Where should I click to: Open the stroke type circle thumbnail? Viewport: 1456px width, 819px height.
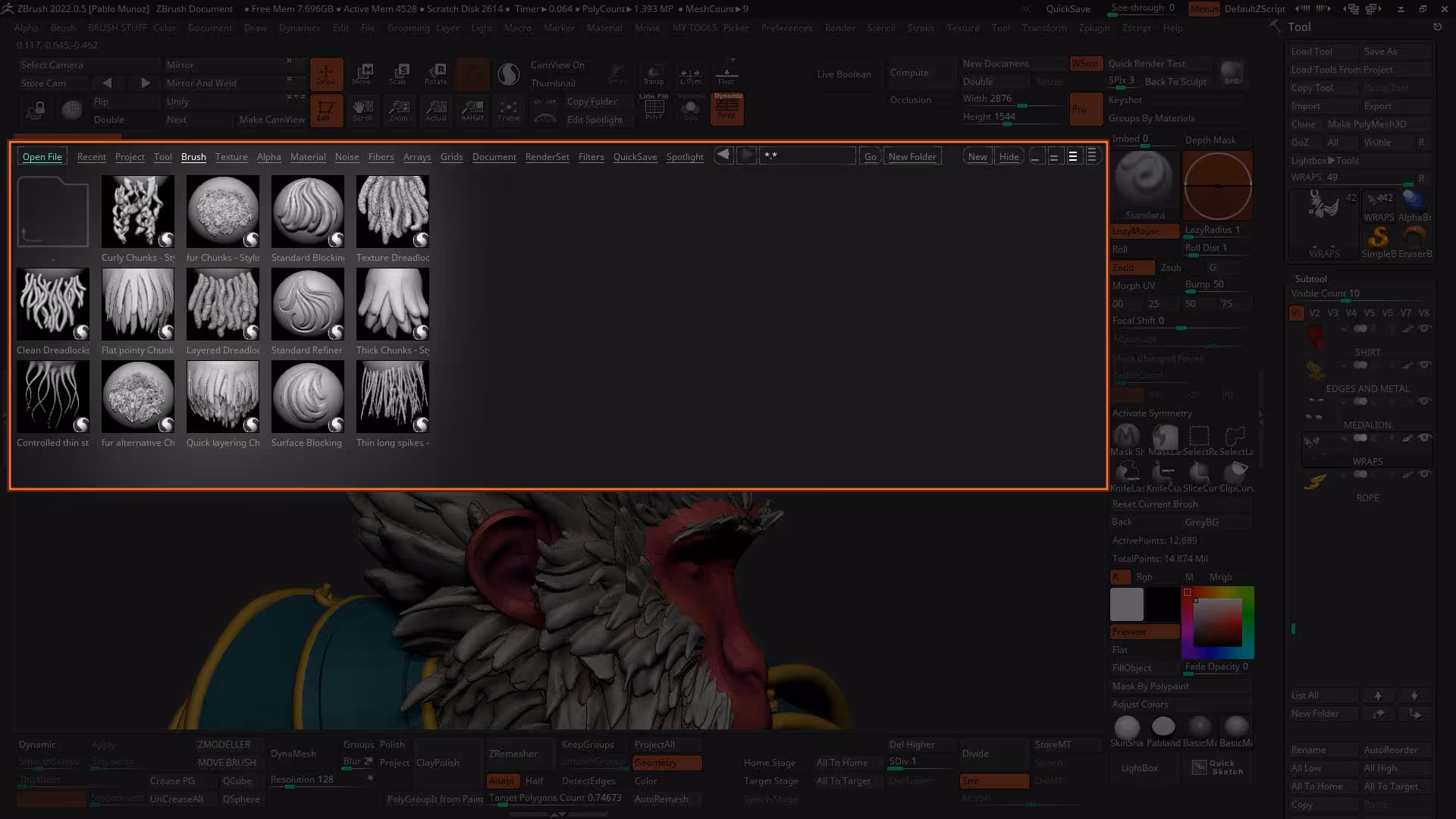click(x=1218, y=186)
